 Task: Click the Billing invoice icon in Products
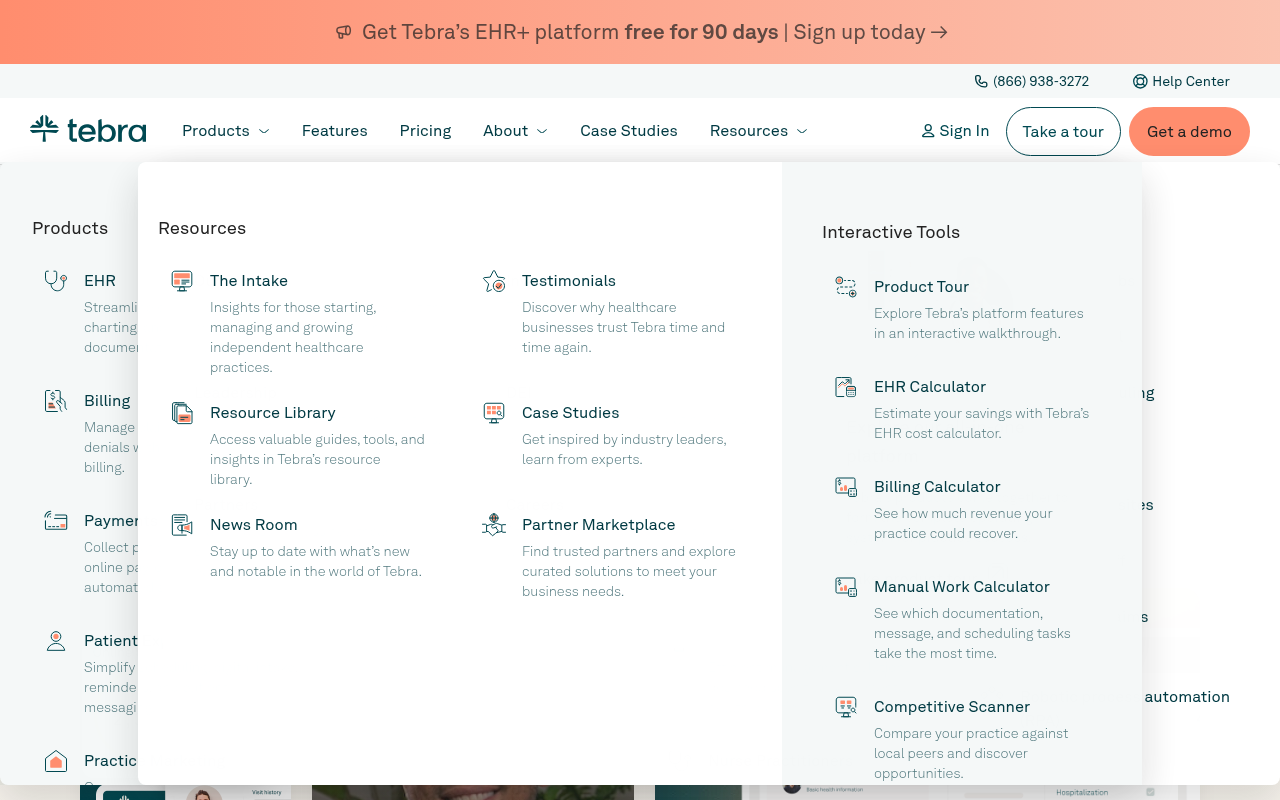56,401
